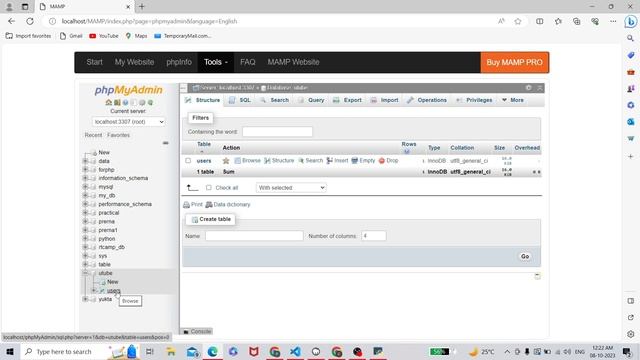The height and width of the screenshot is (360, 640).
Task: Enable the Check all checkbox
Action: 209,188
